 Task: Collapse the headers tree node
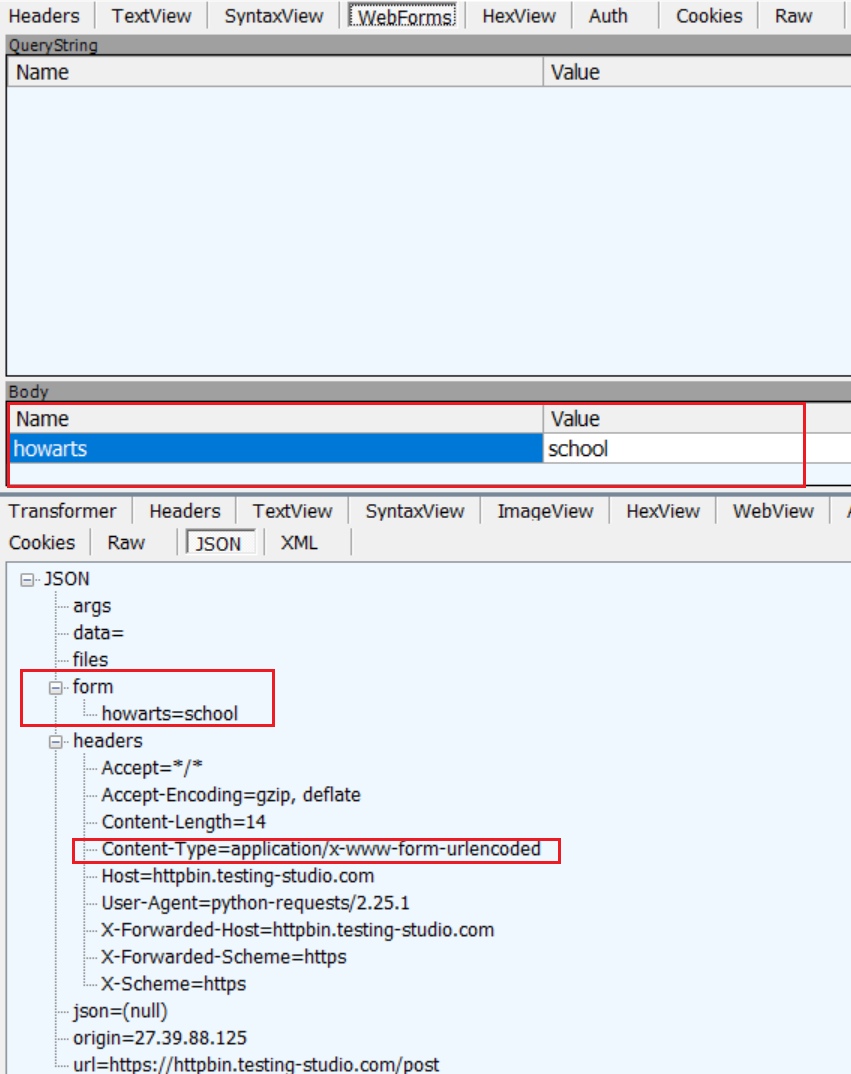tap(55, 741)
